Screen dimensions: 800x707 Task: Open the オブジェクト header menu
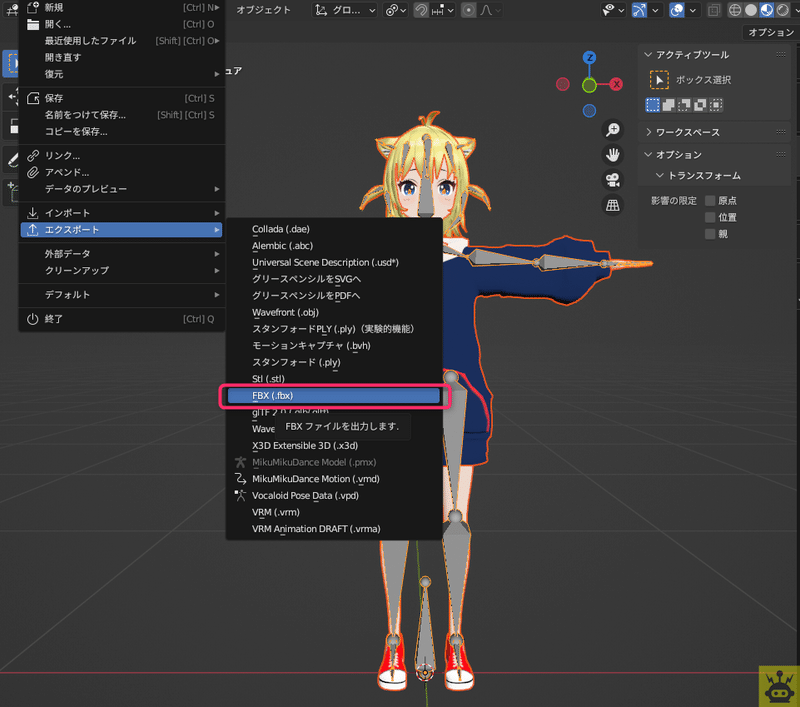tap(263, 10)
